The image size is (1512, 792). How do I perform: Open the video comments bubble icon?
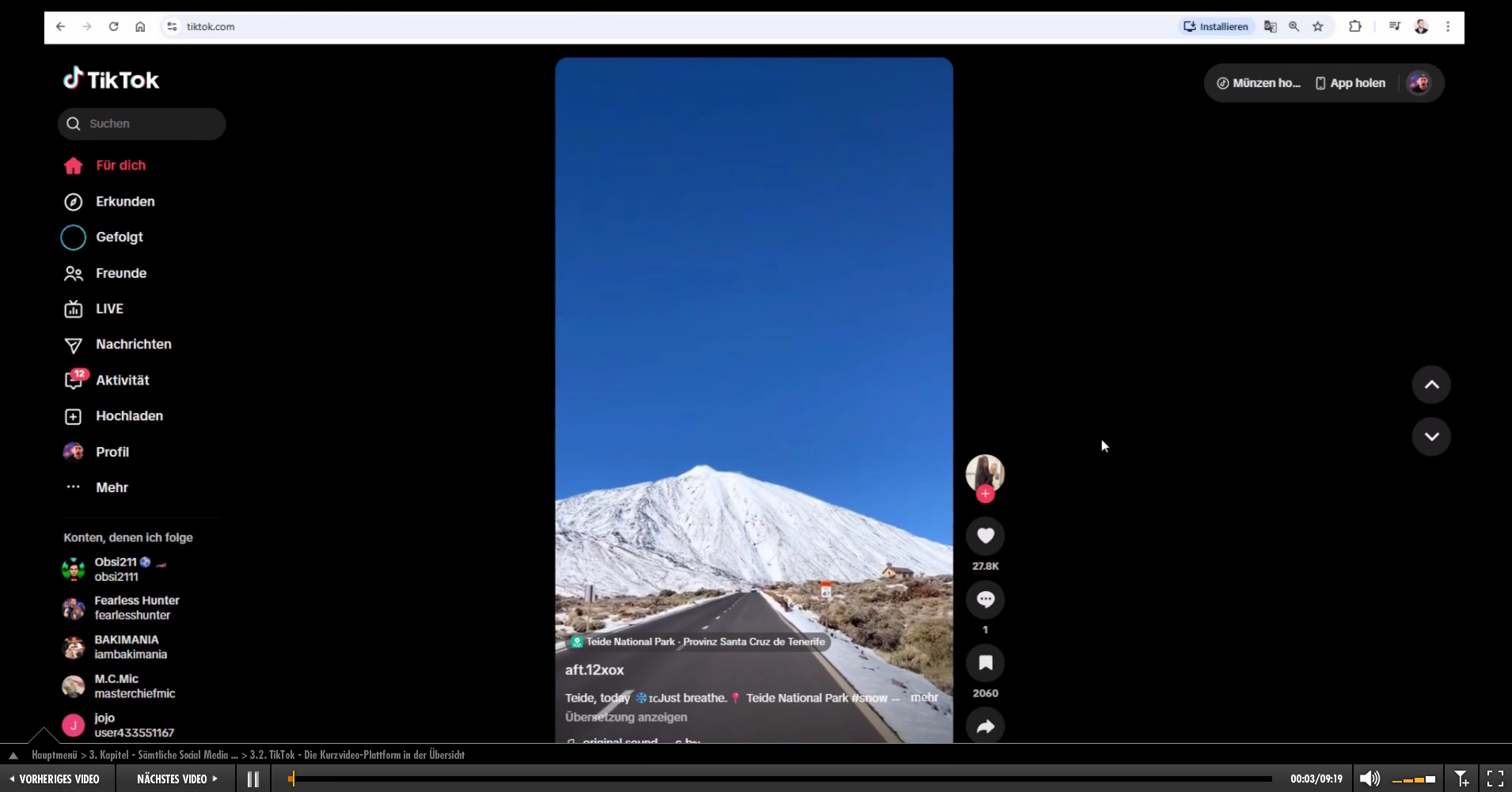pyautogui.click(x=985, y=600)
